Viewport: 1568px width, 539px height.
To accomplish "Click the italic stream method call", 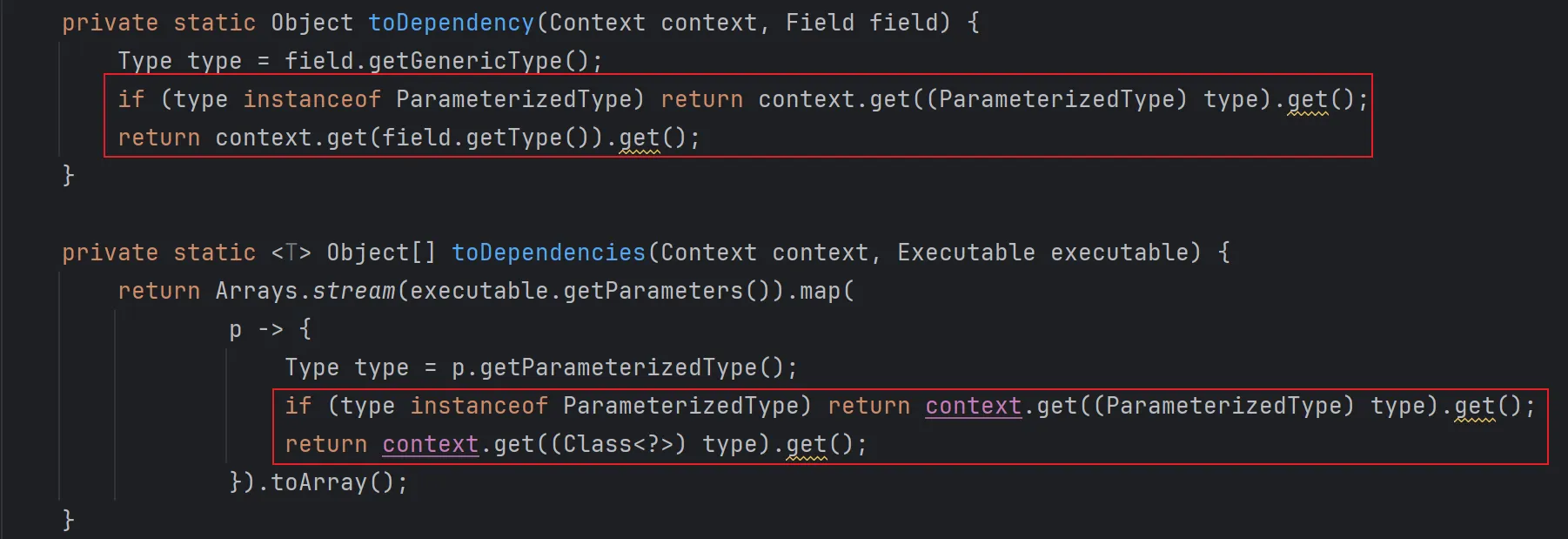I will click(353, 291).
